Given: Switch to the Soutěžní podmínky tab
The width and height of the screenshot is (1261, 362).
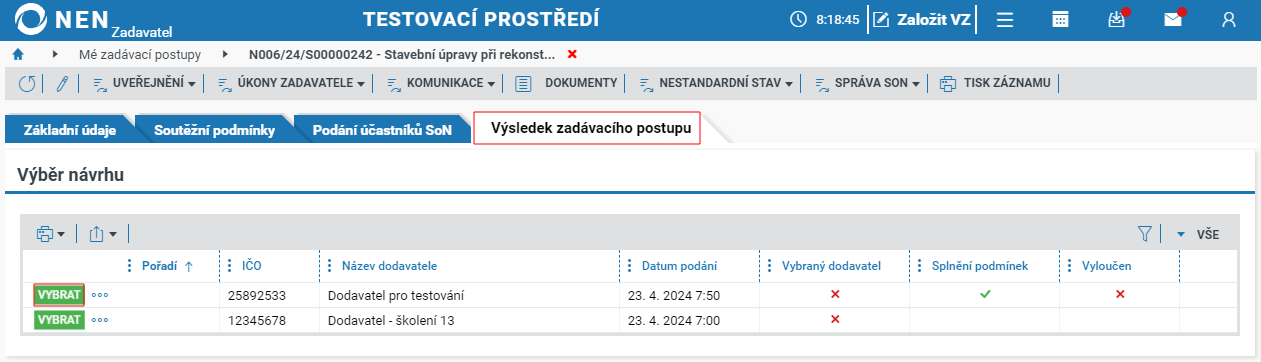Looking at the screenshot, I should click(x=214, y=130).
